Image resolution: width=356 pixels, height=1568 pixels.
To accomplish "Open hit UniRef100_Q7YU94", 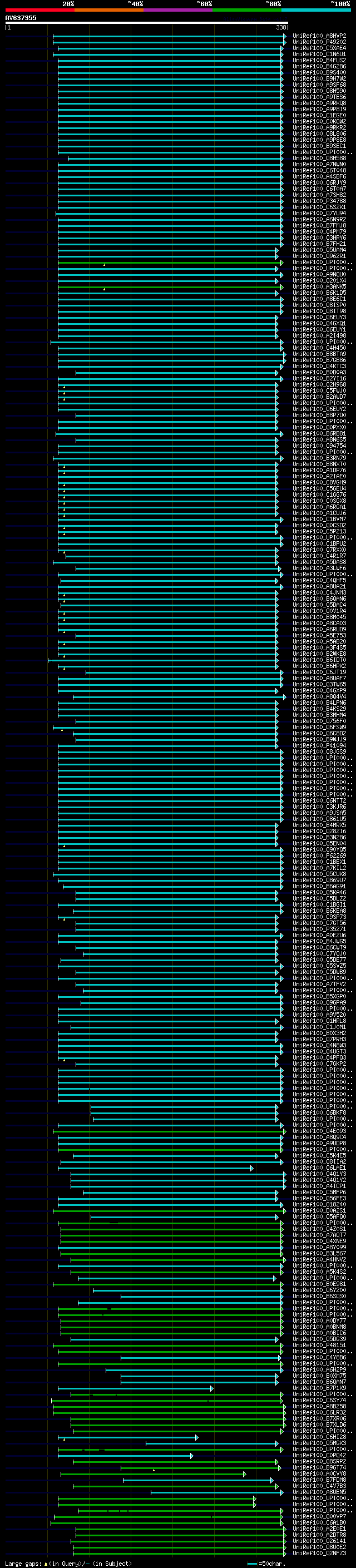I will pos(319,213).
